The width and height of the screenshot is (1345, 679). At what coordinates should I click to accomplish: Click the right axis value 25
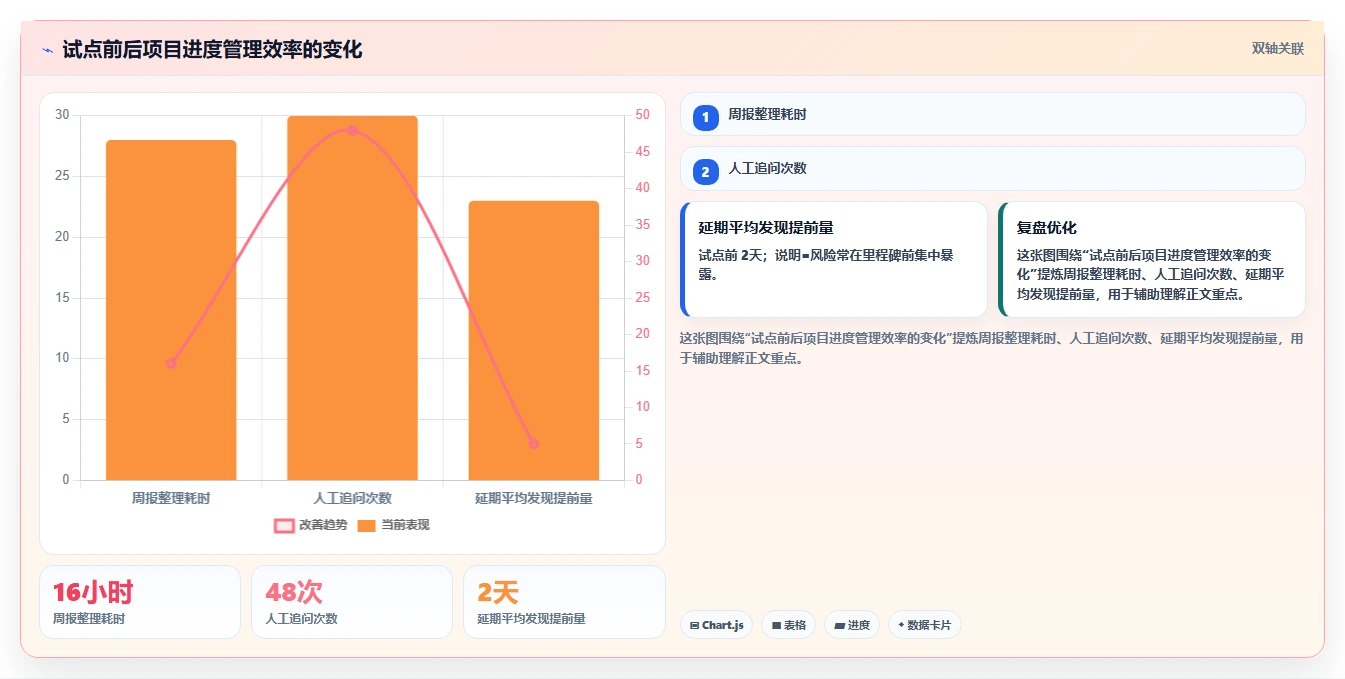click(x=642, y=298)
